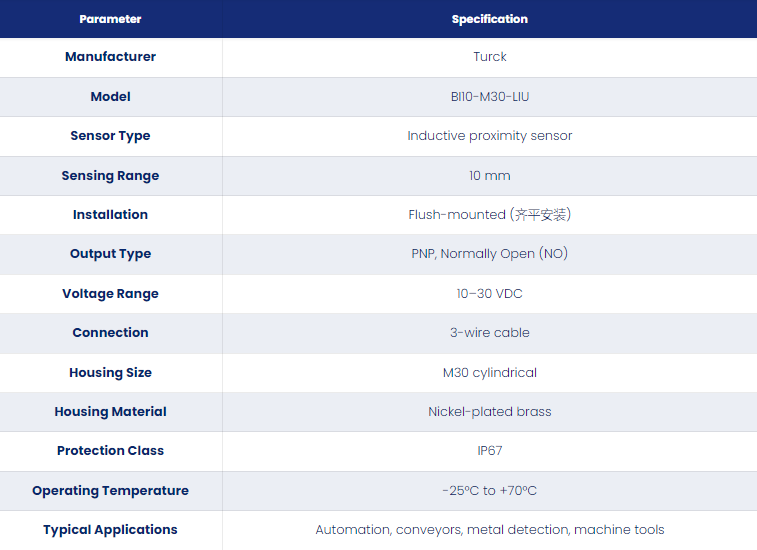Click the Operating Temperature label
Viewport: 757px width, 550px height.
(x=111, y=491)
